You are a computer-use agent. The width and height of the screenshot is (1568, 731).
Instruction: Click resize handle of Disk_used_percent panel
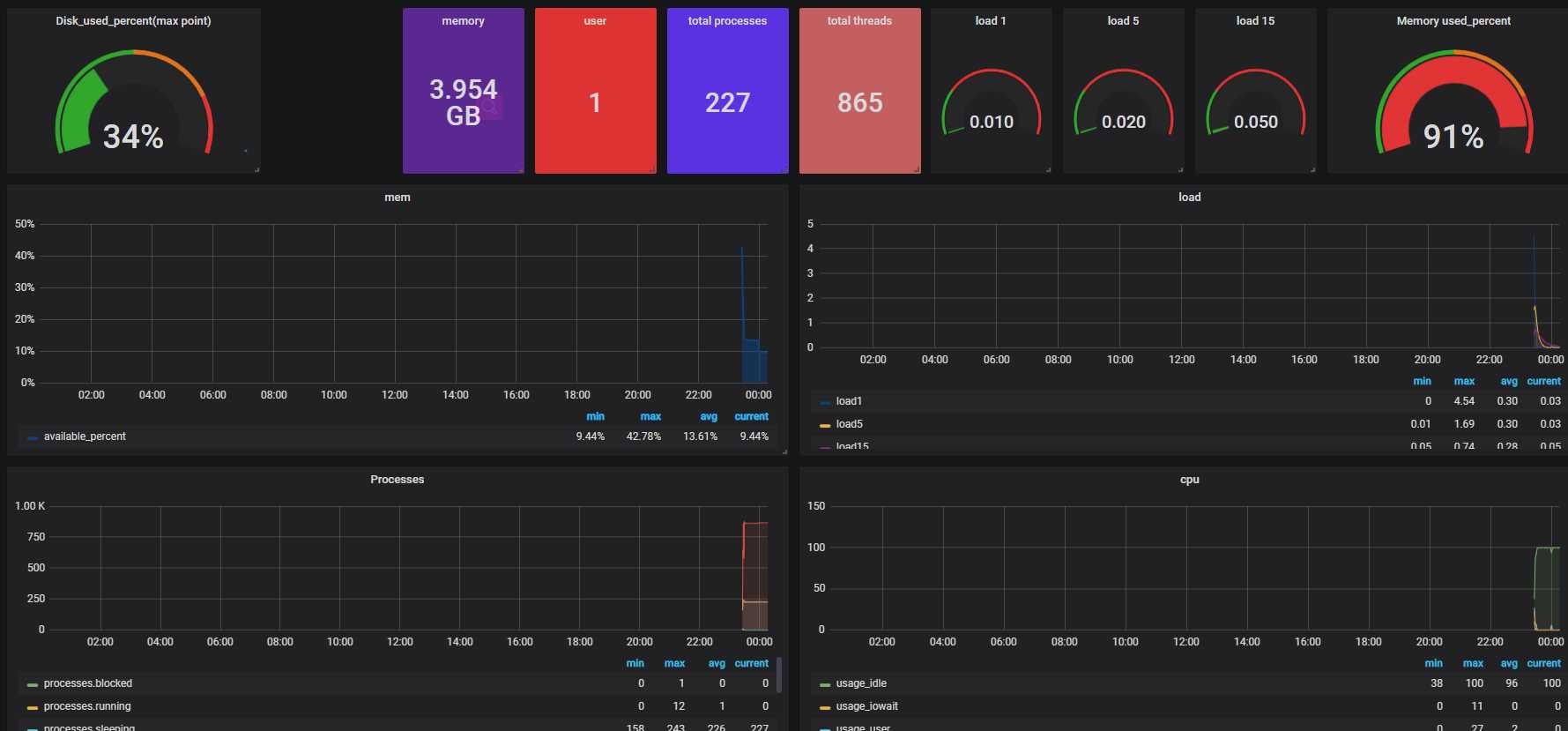click(x=256, y=169)
